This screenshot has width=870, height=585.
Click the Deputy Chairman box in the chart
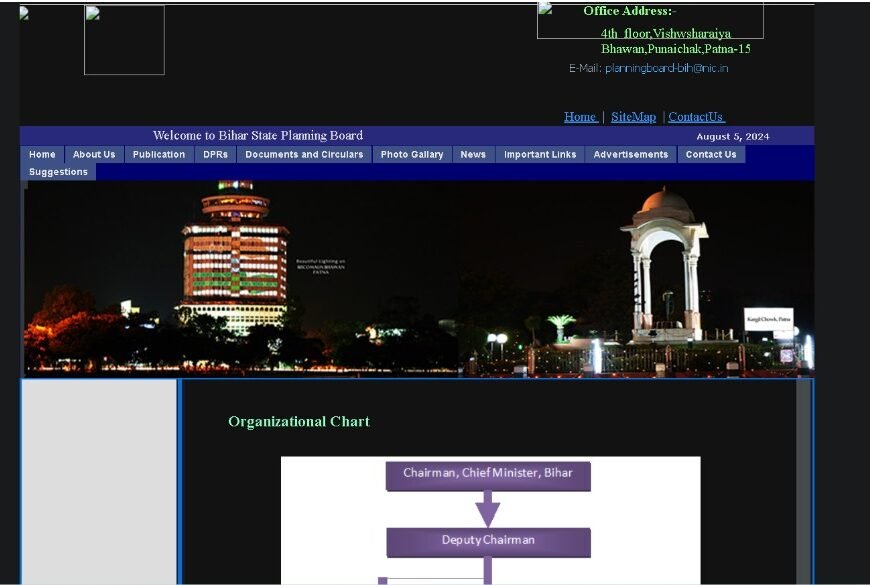tap(487, 540)
